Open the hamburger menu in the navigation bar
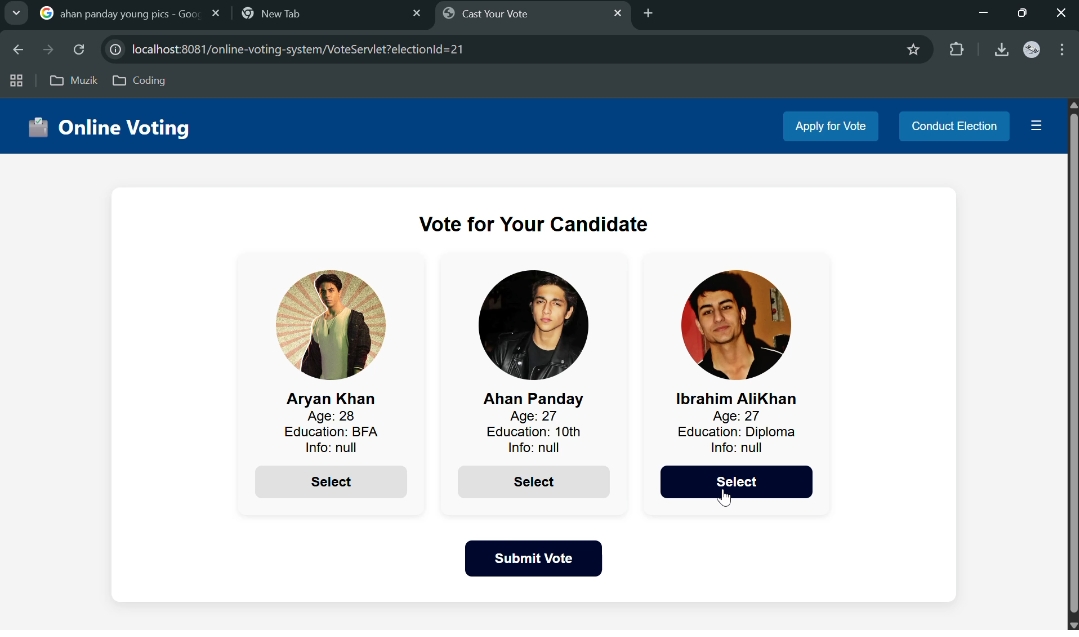Viewport: 1079px width, 637px height. tap(1036, 125)
